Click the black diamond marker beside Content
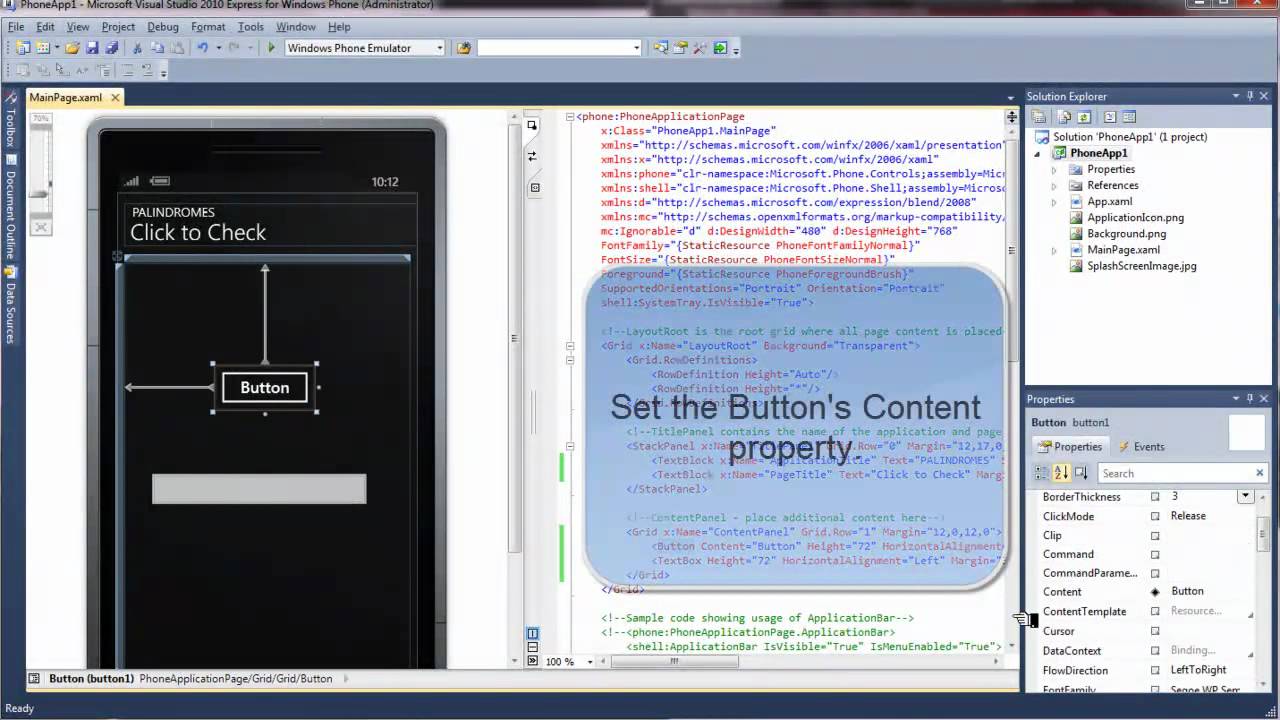Screen dimensions: 1280x720 pos(1155,592)
